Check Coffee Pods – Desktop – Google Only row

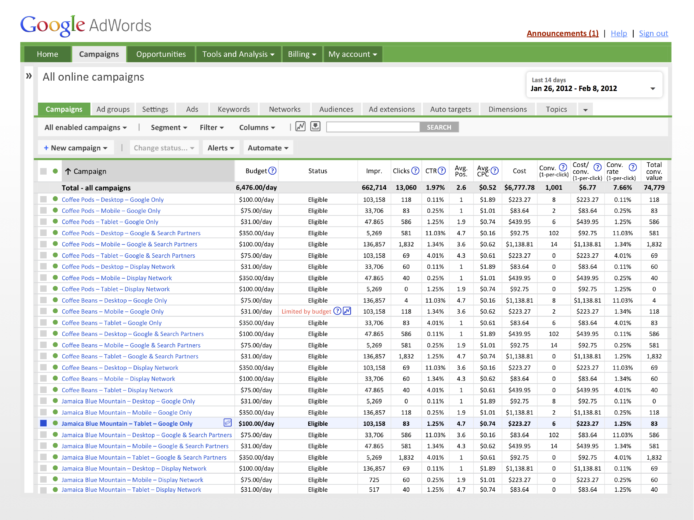coord(43,199)
